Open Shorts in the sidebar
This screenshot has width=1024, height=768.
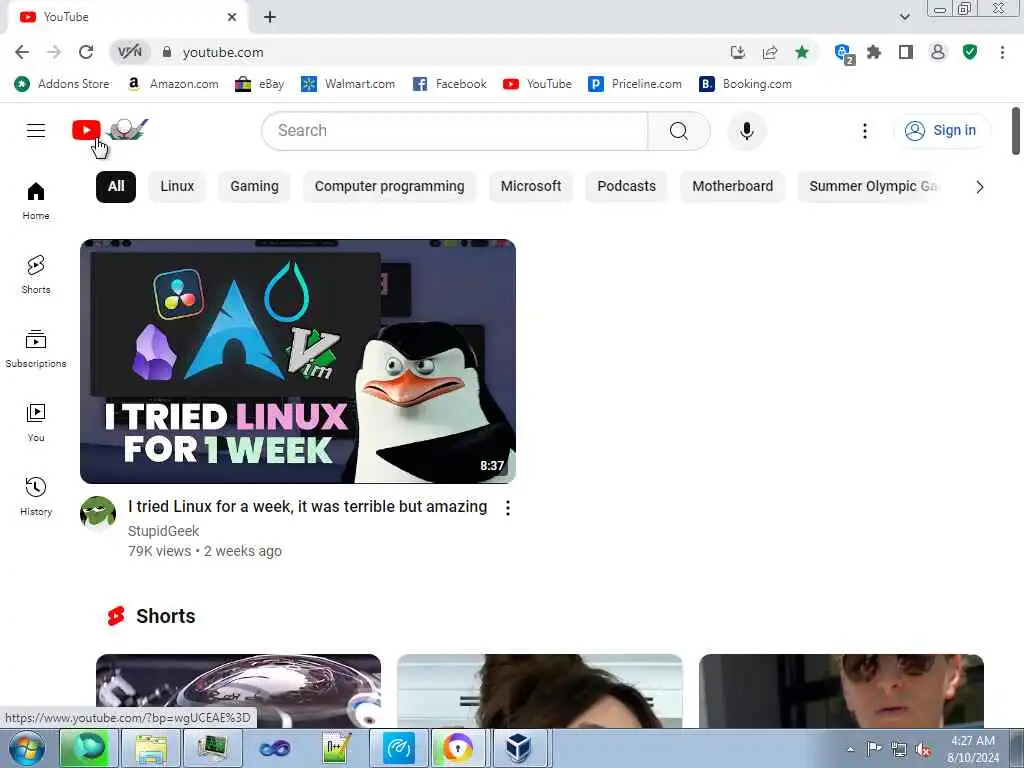coord(36,274)
